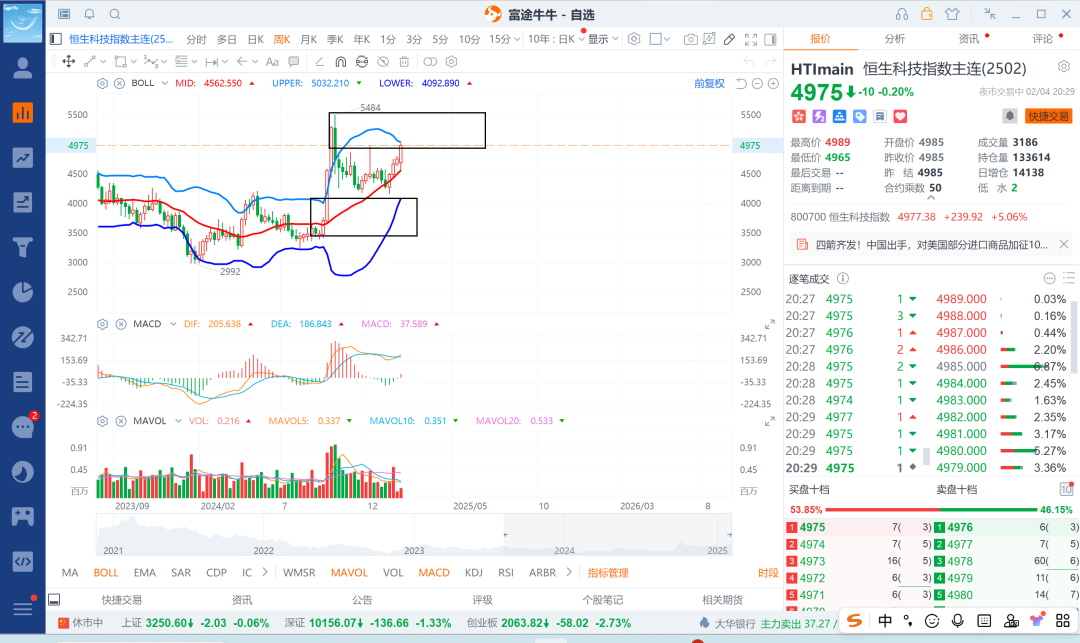This screenshot has width=1080, height=643.
Task: Toggle the magnet snap tool
Action: 340,61
